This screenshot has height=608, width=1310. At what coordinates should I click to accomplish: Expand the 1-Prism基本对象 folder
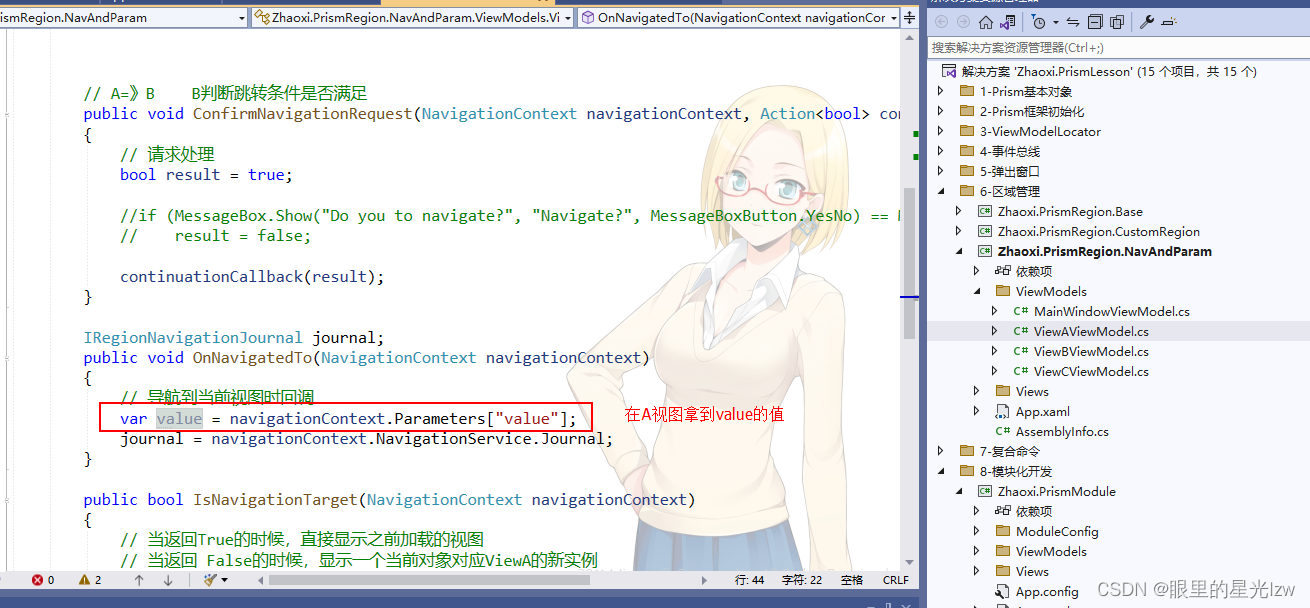pyautogui.click(x=940, y=91)
